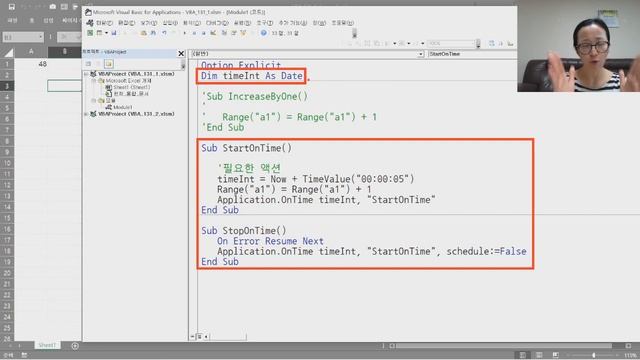Screen dimensions: 640x360
Task: Open the 도움말(H) menu
Action: point(342,23)
